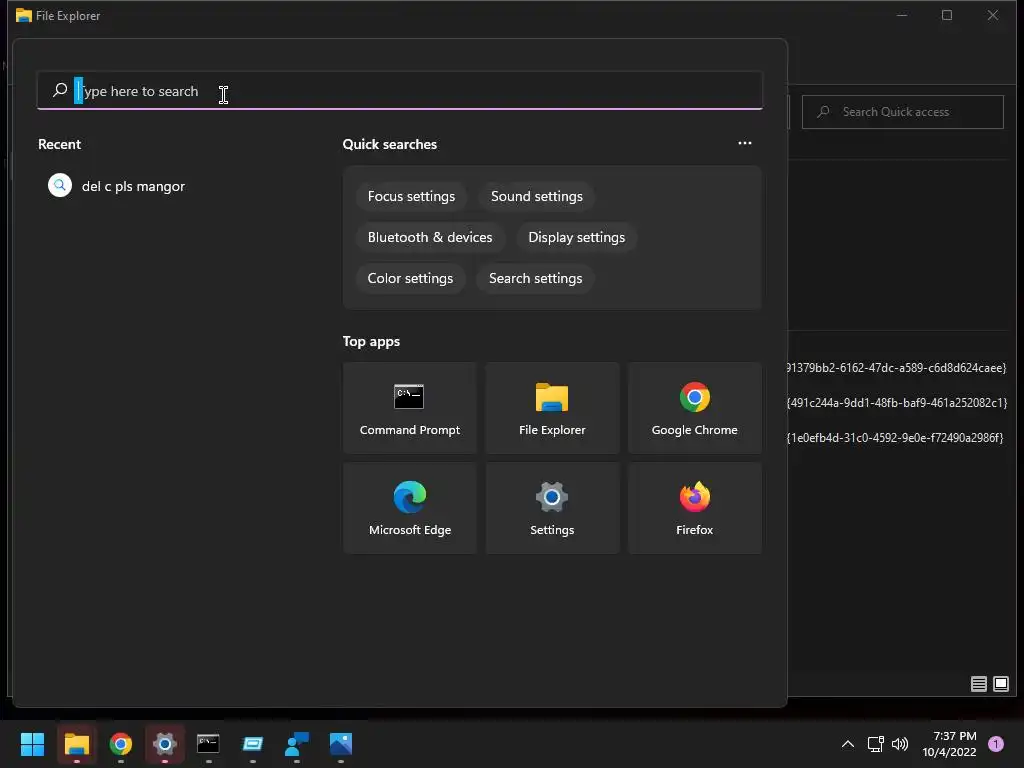Click the 'Type here to search' field
This screenshot has width=1024, height=768.
(400, 91)
